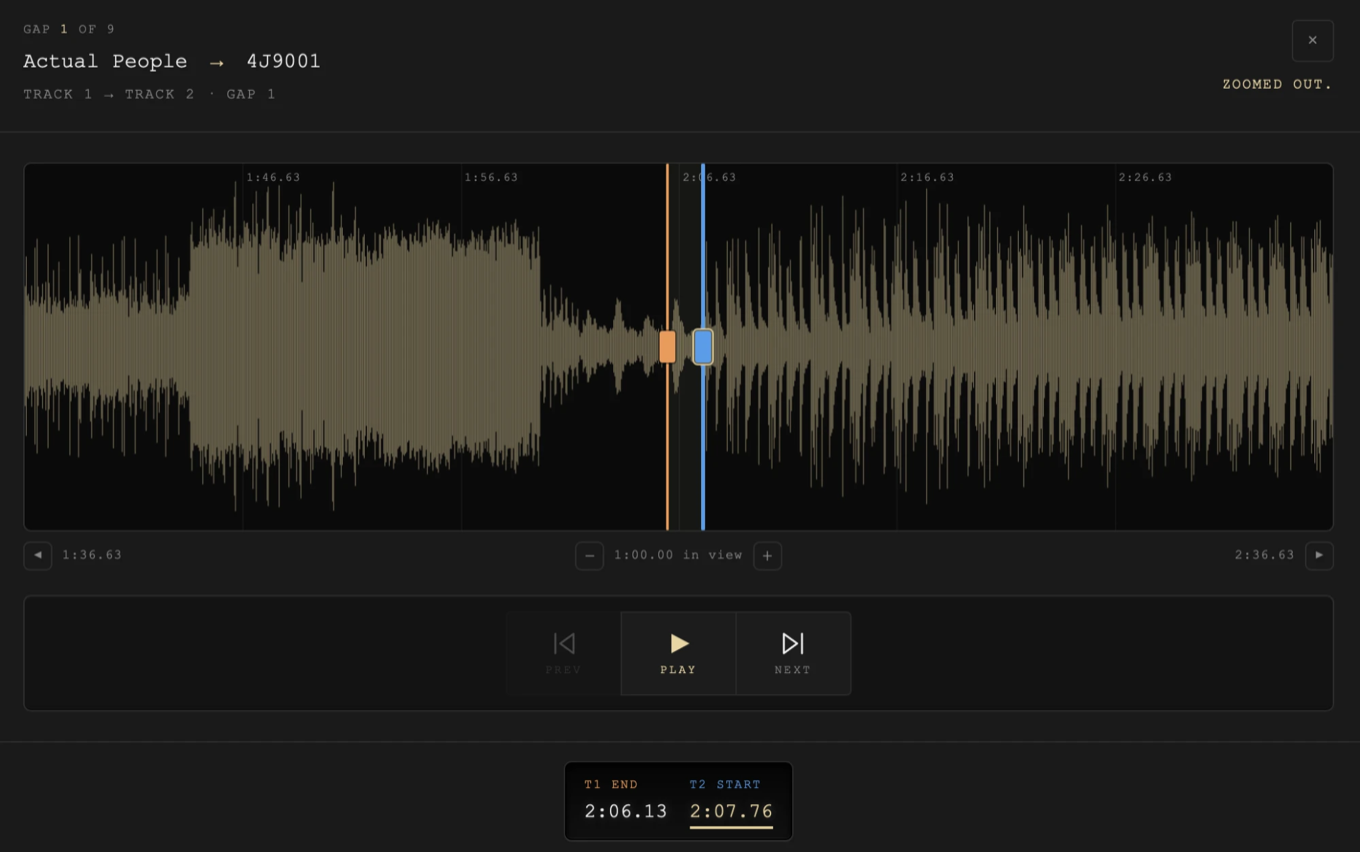Screen dimensions: 1360x852
Task: Click the Play button
Action: tap(678, 653)
